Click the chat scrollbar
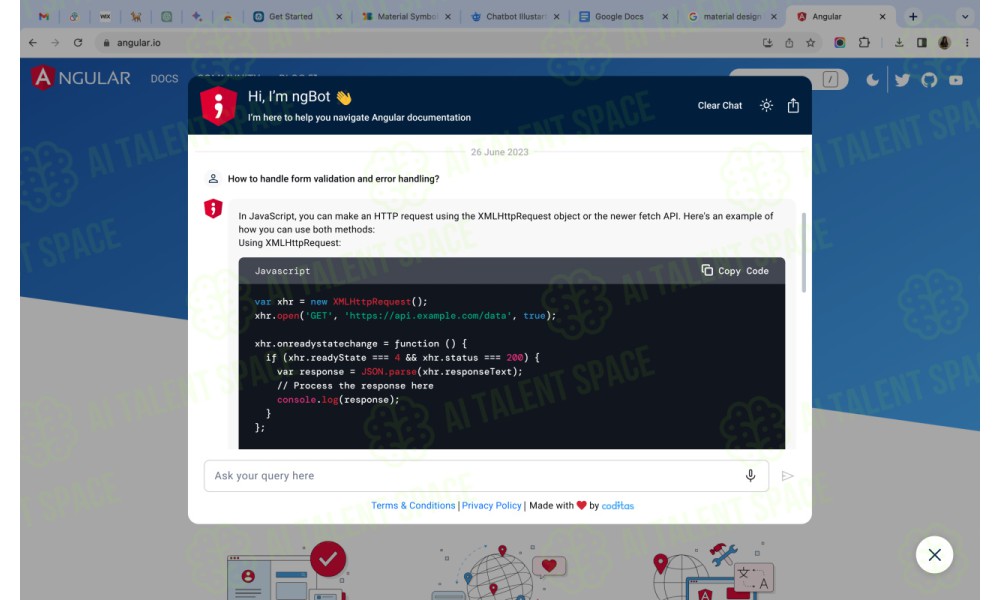1000x600 pixels. point(804,252)
